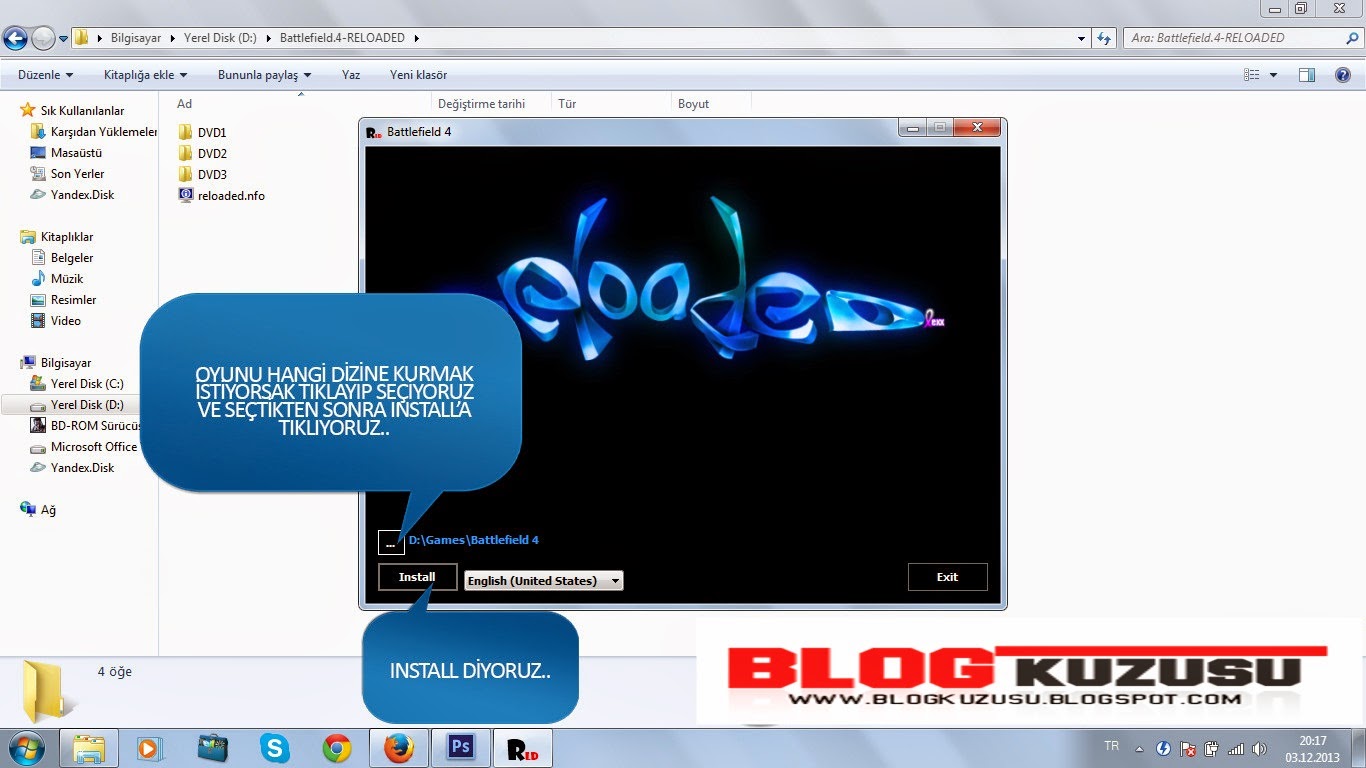Open Google Chrome from the taskbar
Viewport: 1366px width, 768px height.
coord(336,748)
